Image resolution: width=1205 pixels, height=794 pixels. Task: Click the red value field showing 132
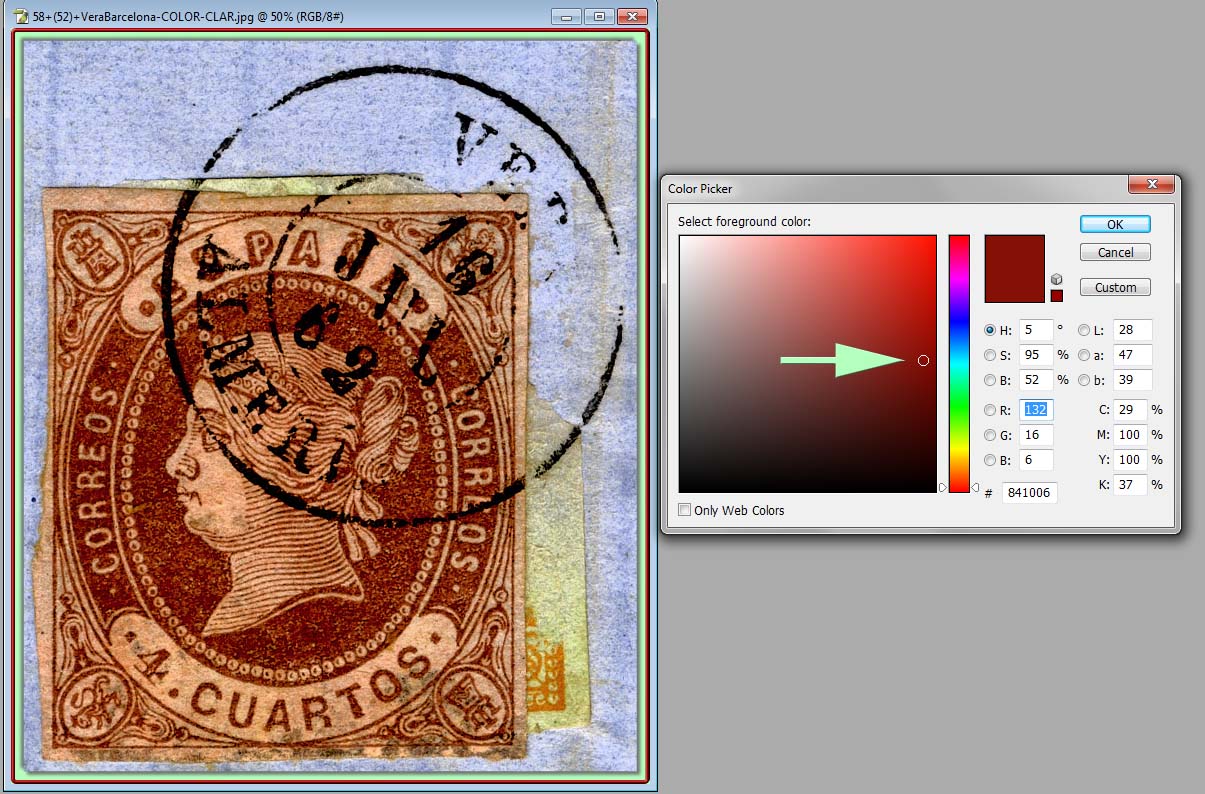1036,410
